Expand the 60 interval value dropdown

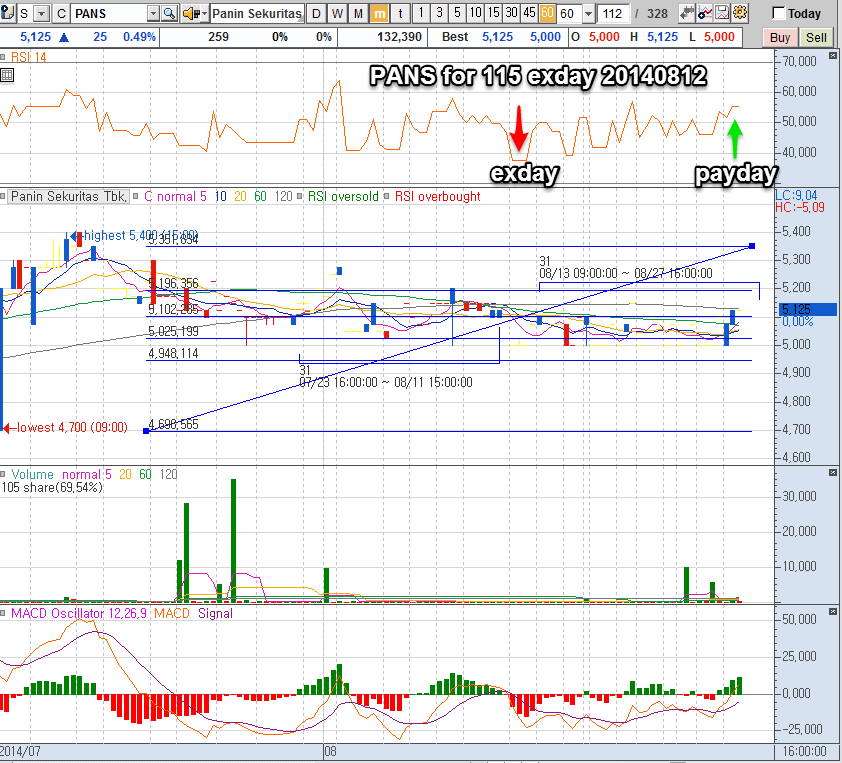589,13
